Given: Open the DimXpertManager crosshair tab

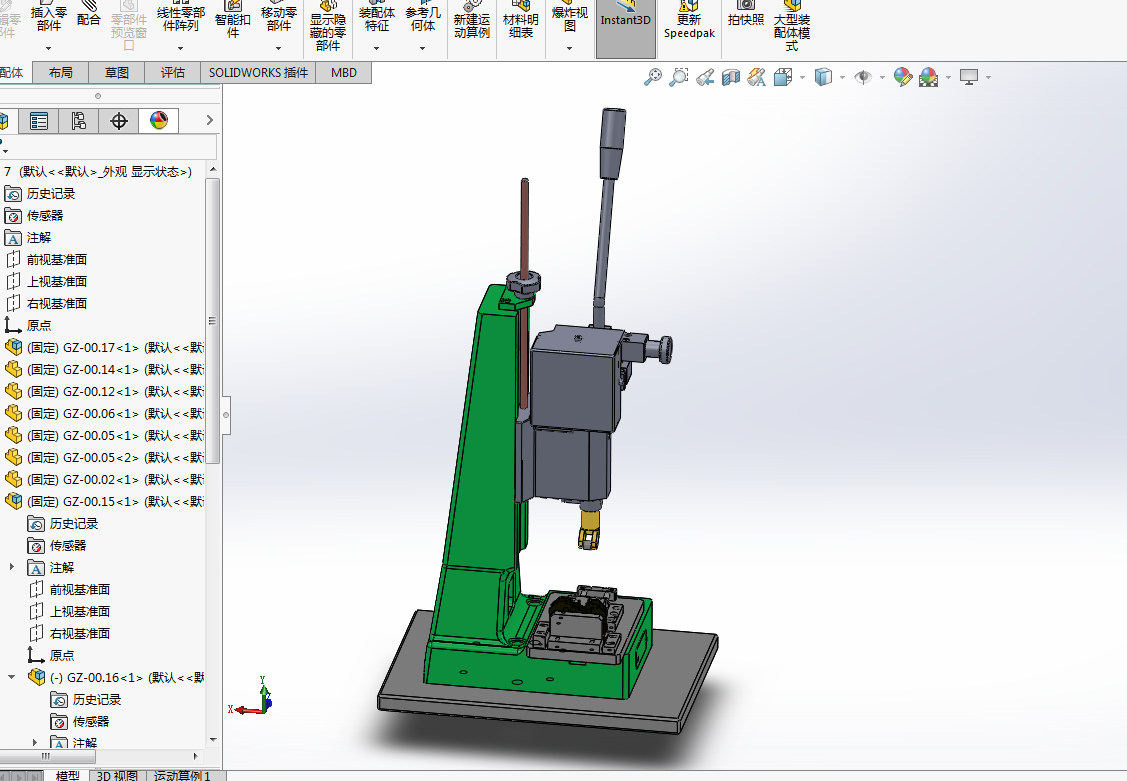Looking at the screenshot, I should [119, 121].
